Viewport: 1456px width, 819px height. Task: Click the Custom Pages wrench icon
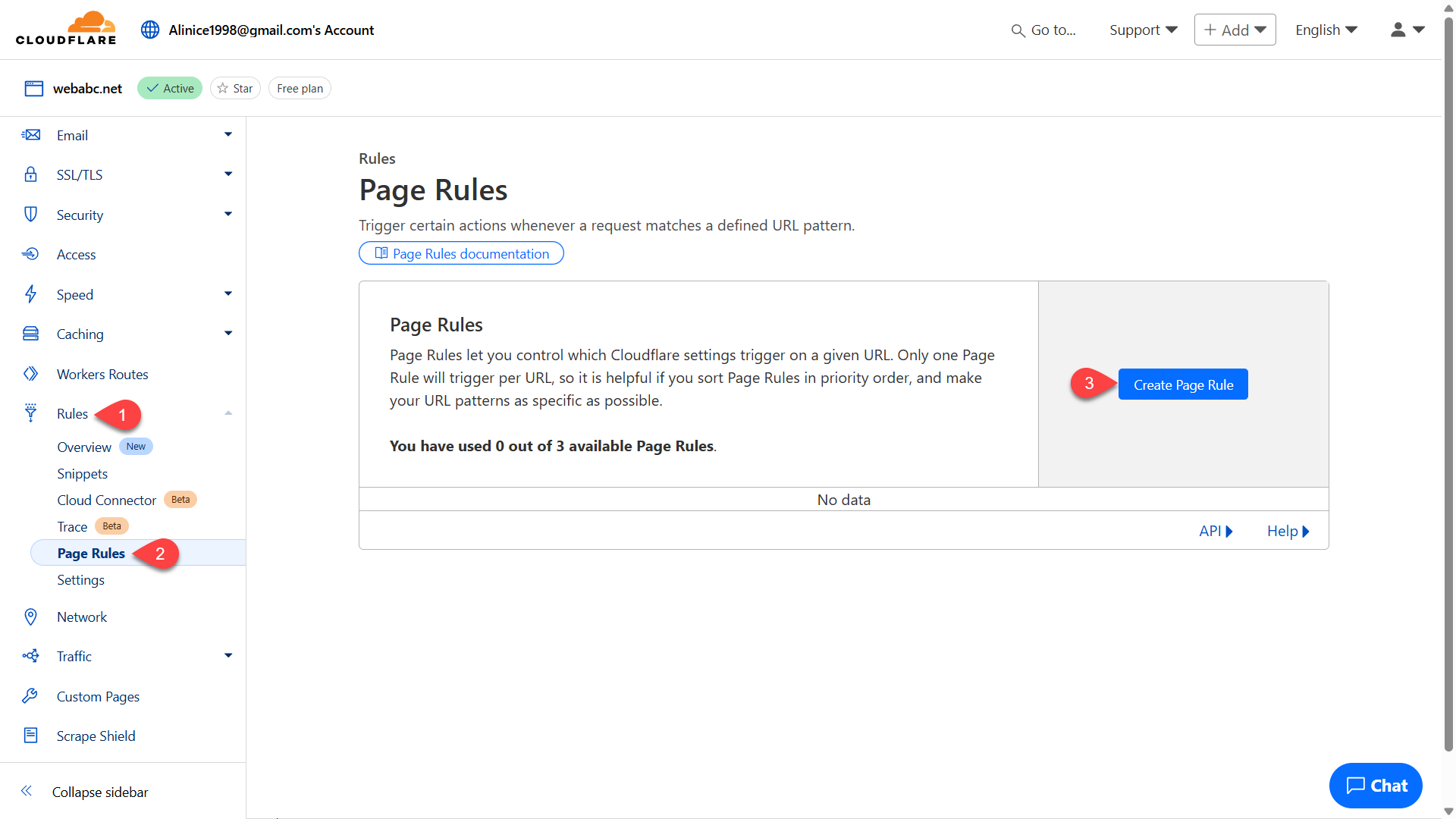[x=31, y=696]
